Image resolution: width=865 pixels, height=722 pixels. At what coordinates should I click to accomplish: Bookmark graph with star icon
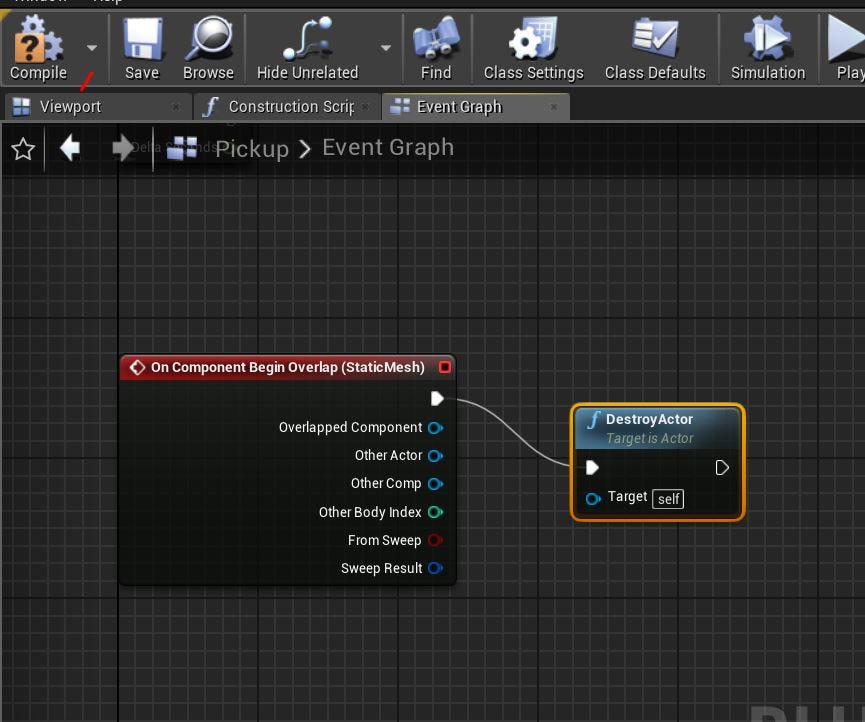23,149
